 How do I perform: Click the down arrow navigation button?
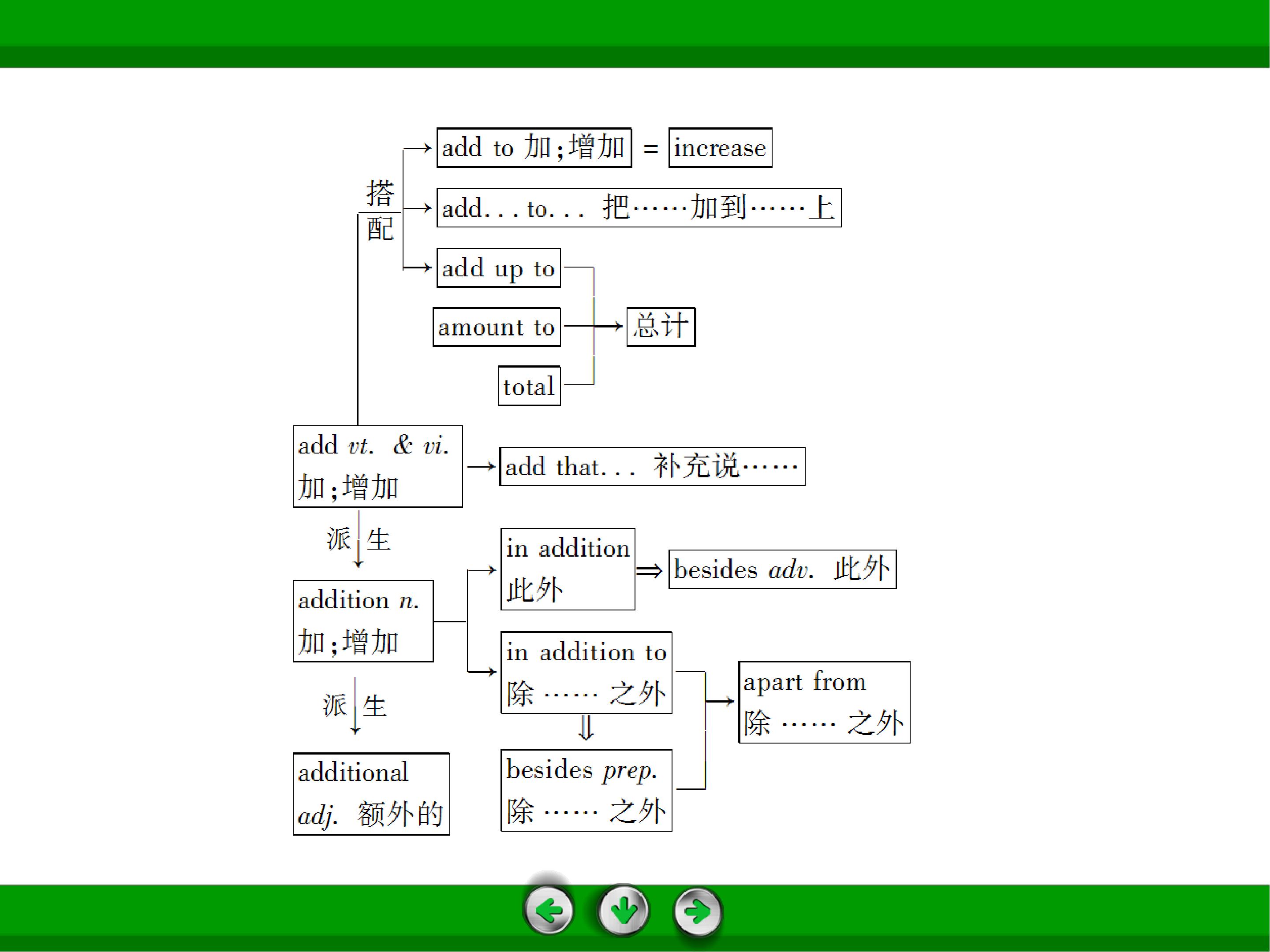point(624,910)
